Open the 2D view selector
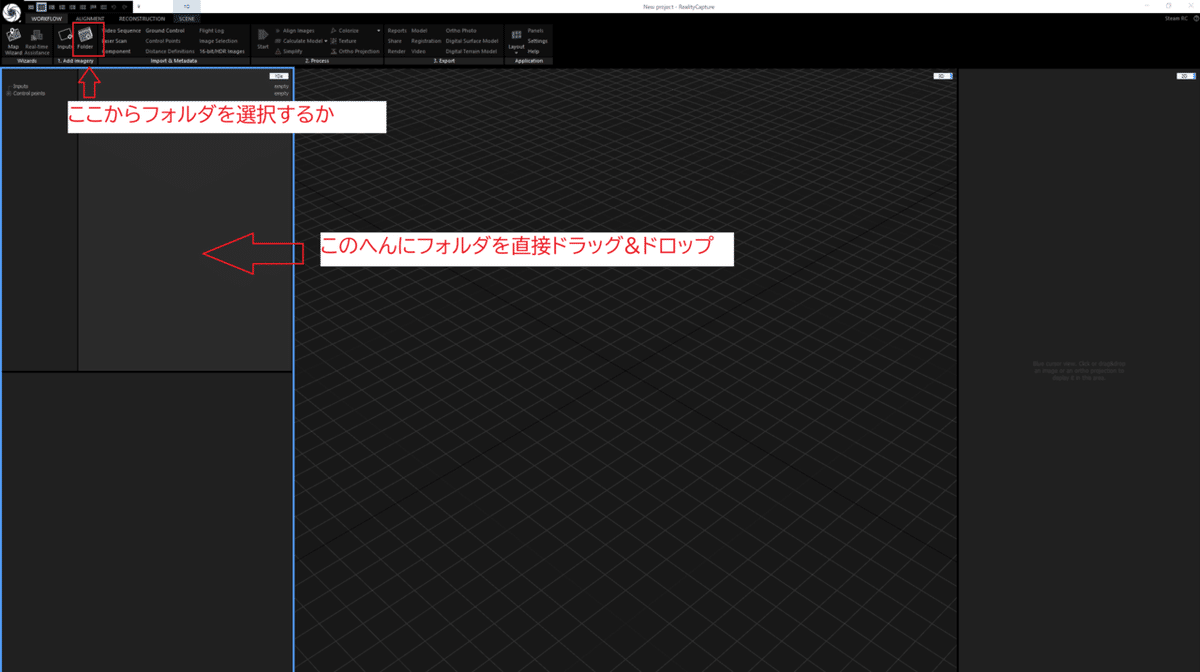 point(1186,76)
